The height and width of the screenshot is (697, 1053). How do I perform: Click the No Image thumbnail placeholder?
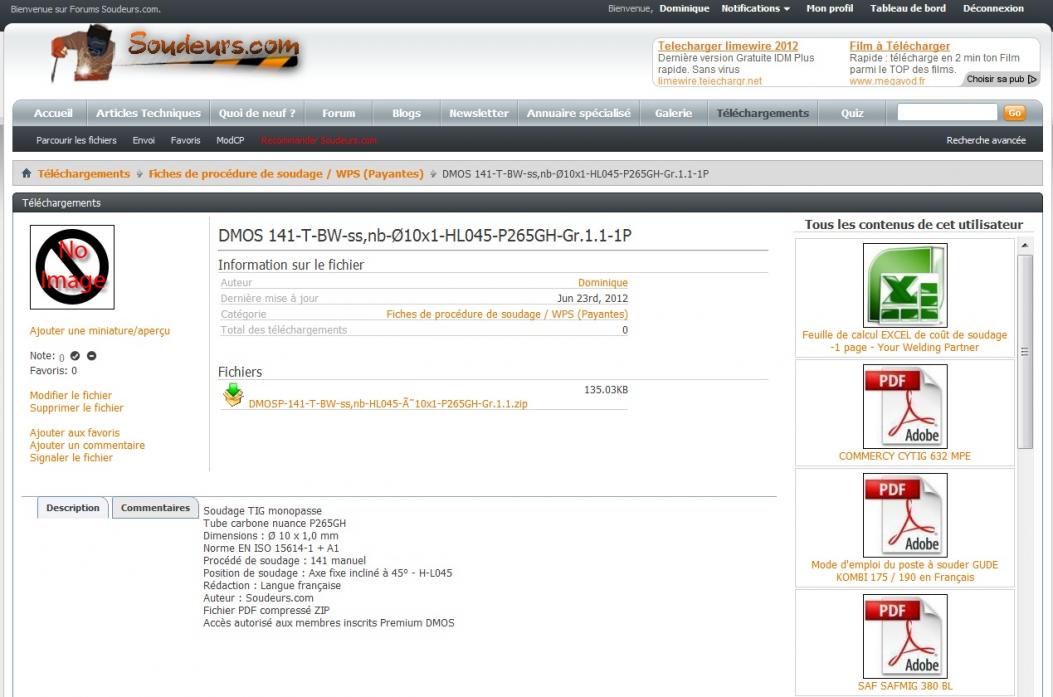click(x=72, y=267)
